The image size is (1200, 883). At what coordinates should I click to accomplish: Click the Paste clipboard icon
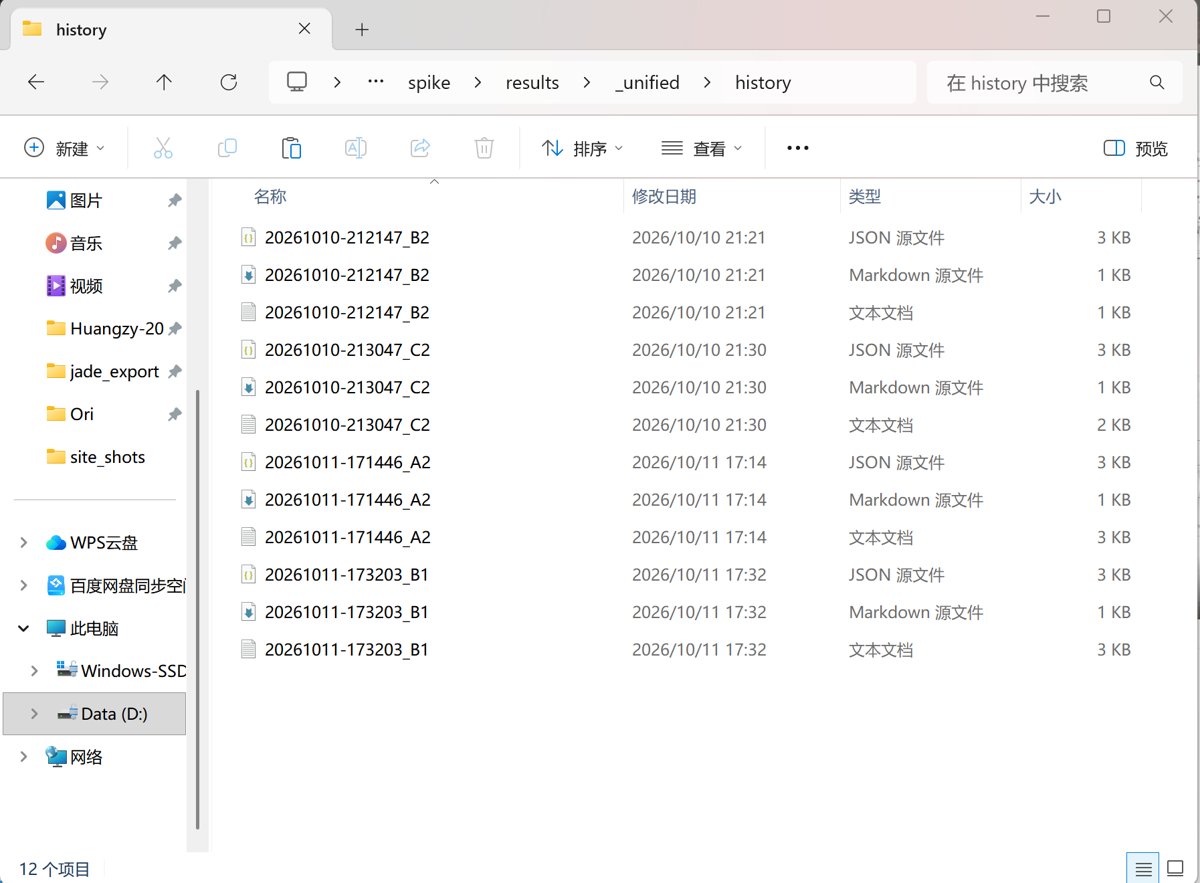(291, 148)
